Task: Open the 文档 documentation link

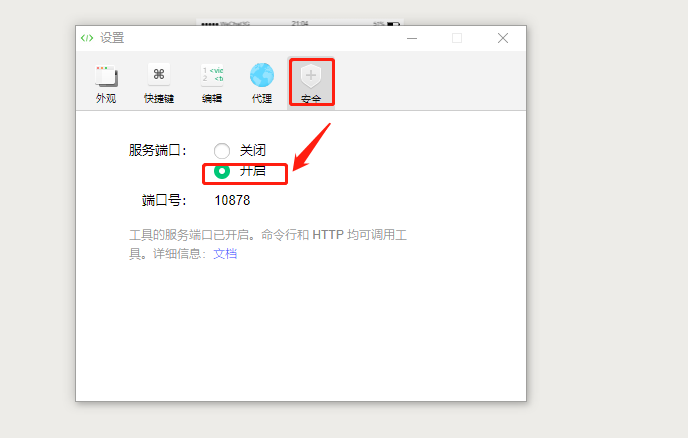Action: tap(225, 254)
